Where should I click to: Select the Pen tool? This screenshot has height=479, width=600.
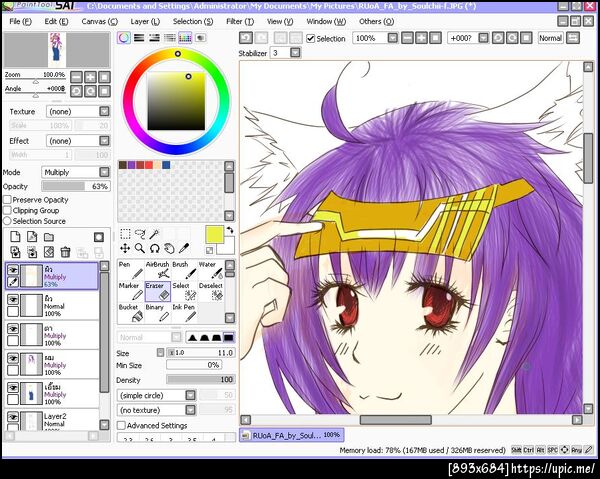point(130,270)
